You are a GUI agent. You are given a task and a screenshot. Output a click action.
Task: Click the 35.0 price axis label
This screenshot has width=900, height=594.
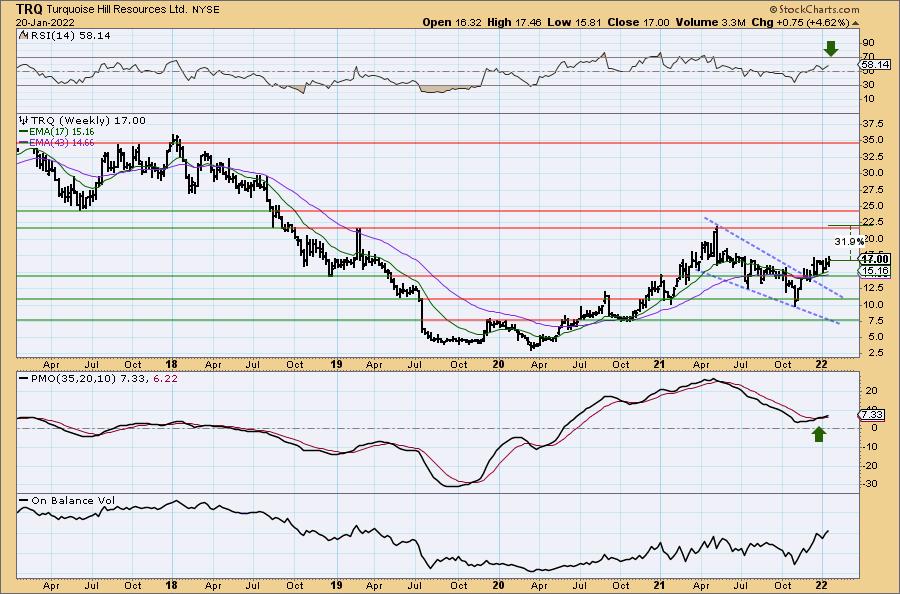[871, 139]
